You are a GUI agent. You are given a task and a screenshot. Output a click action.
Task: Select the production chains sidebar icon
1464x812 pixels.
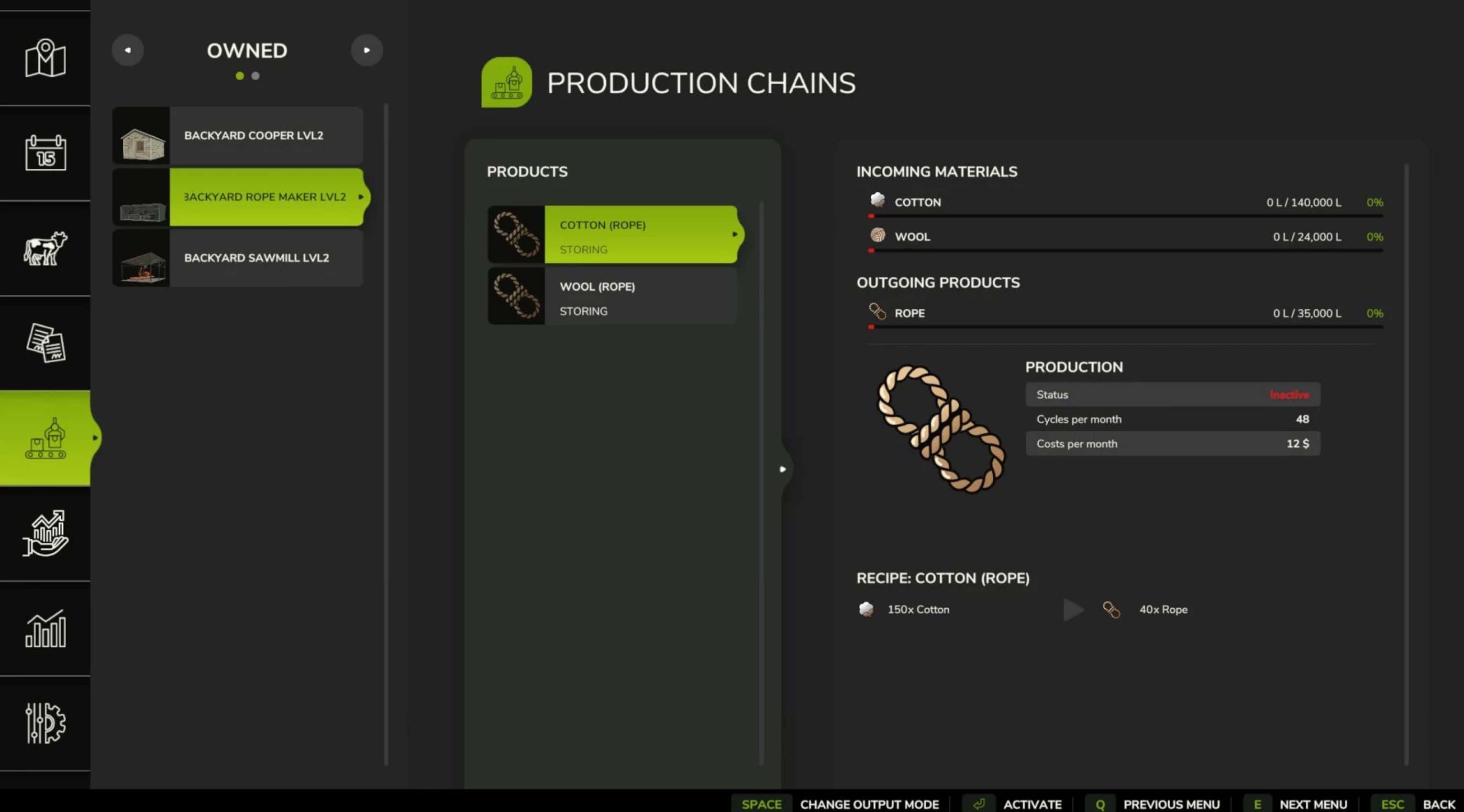click(45, 438)
